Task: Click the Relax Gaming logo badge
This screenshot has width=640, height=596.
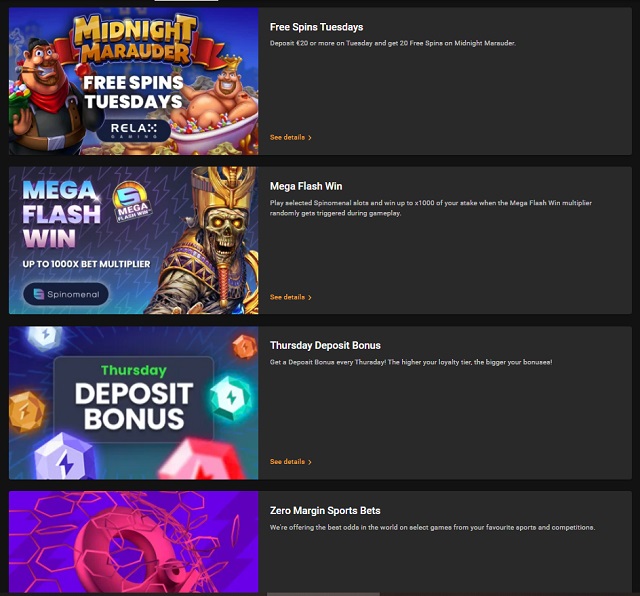Action: click(133, 130)
